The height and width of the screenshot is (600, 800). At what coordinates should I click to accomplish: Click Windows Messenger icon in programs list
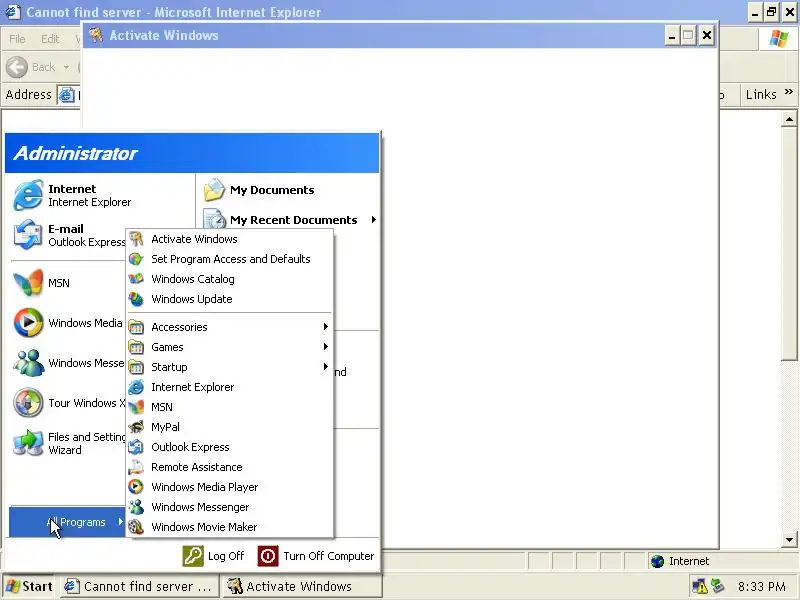coord(136,507)
